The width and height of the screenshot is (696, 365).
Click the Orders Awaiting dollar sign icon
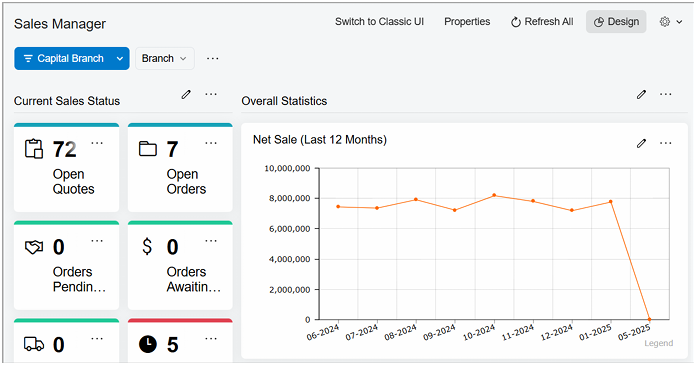tap(147, 246)
